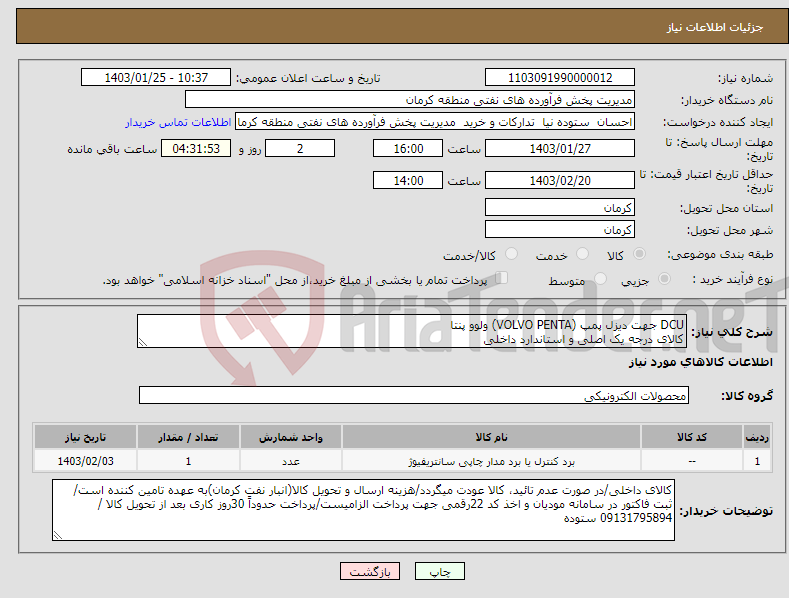Click the need date cell 1403/02/03
789x598 pixels.
tap(85, 461)
